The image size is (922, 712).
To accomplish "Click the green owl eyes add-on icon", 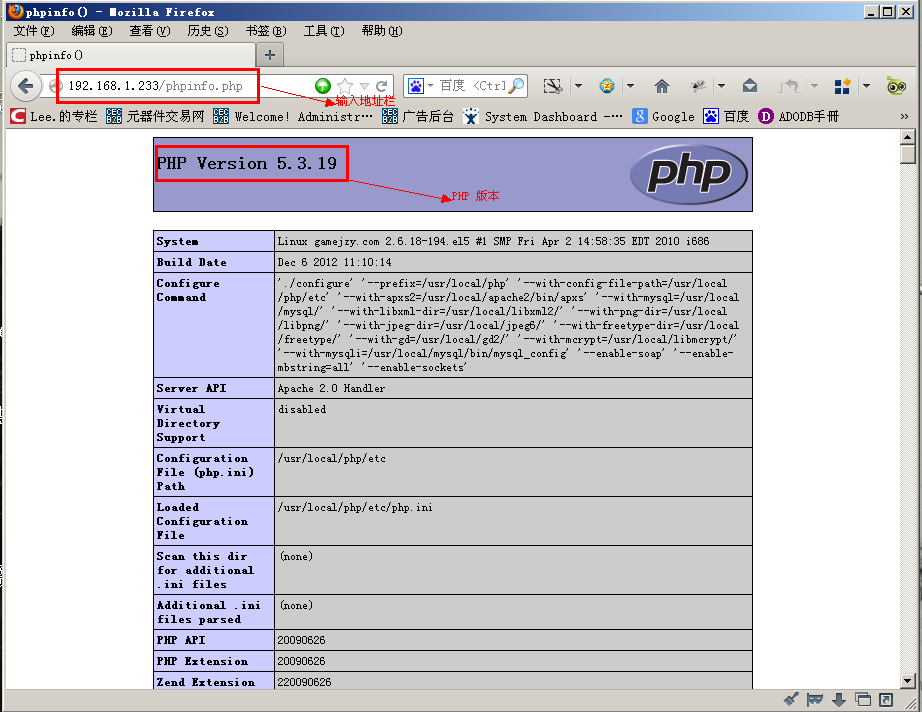I will (896, 86).
